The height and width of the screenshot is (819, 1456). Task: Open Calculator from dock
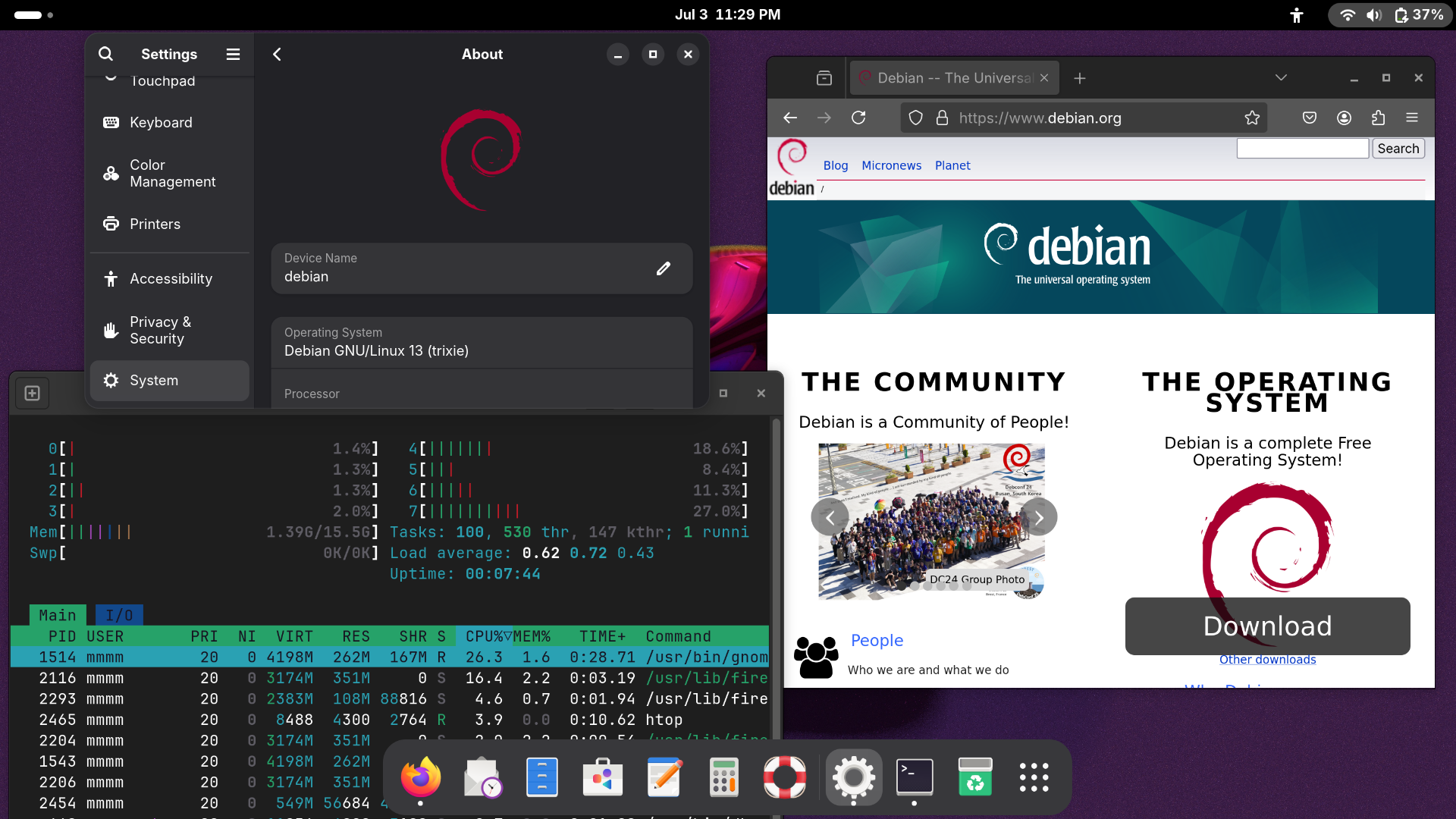click(724, 777)
